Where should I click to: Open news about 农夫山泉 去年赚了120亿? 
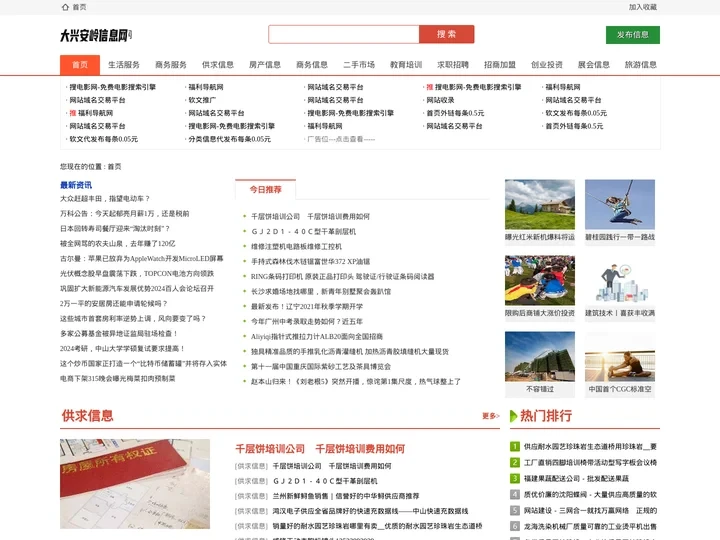[x=118, y=244]
